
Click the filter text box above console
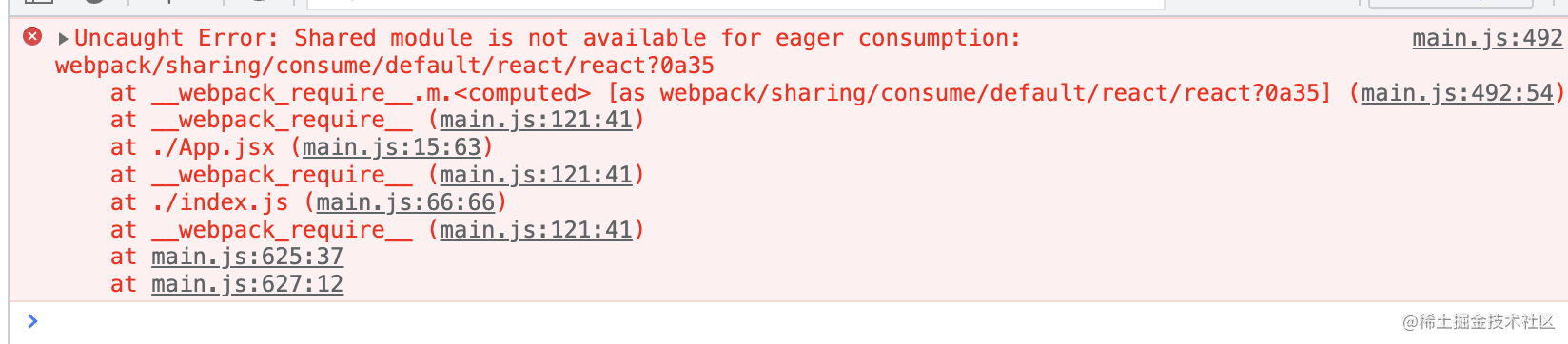click(x=736, y=4)
